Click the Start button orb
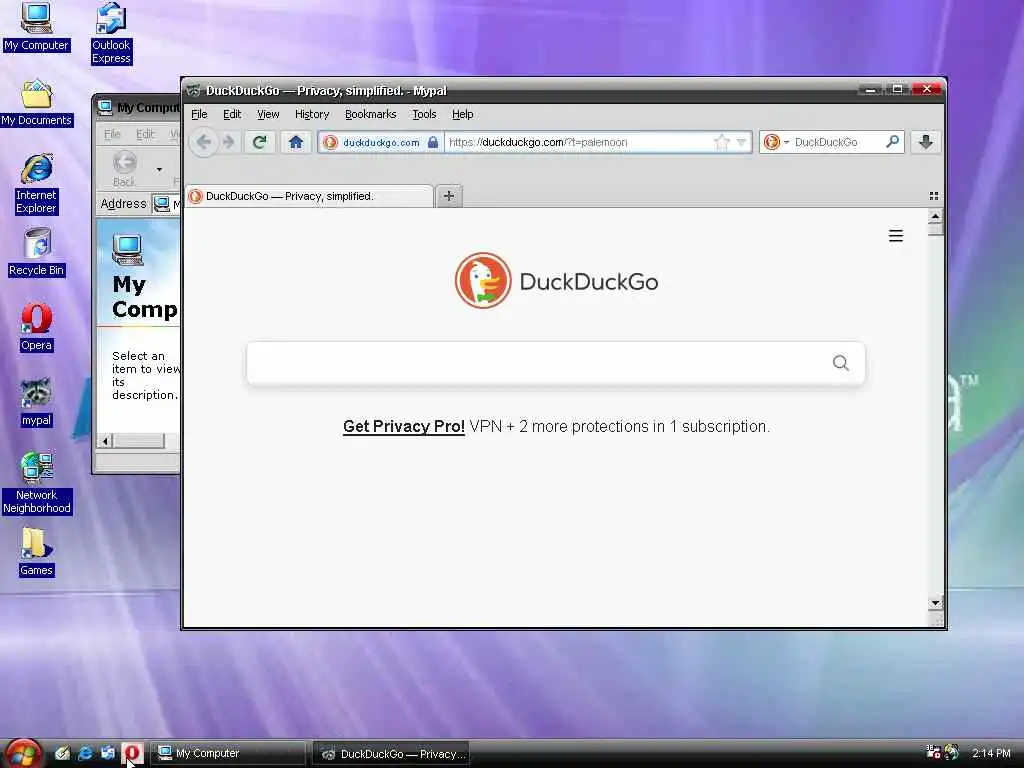 click(24, 754)
